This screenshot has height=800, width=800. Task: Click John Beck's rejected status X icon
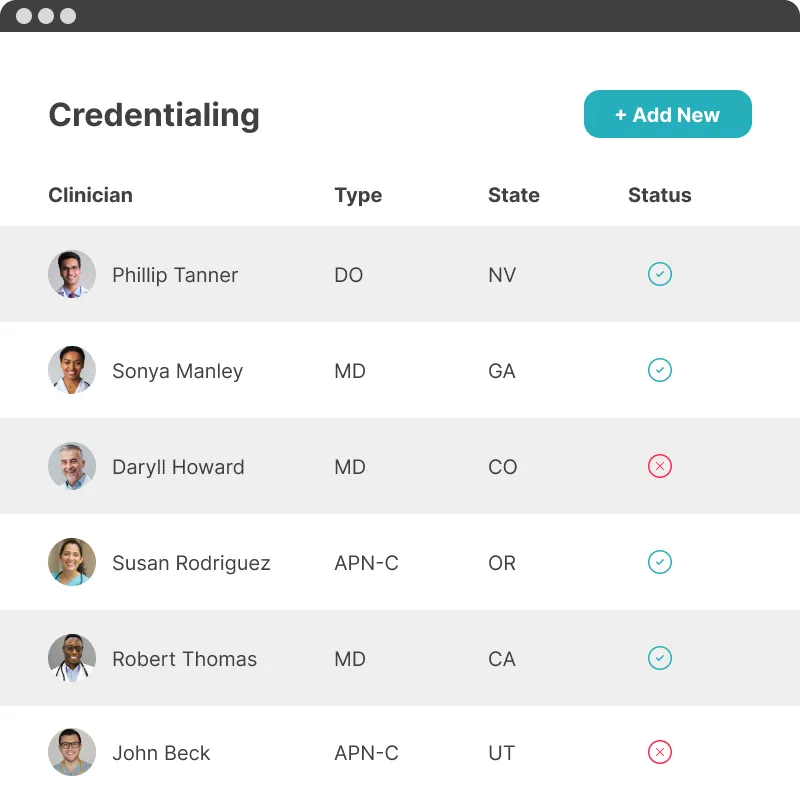pos(659,752)
